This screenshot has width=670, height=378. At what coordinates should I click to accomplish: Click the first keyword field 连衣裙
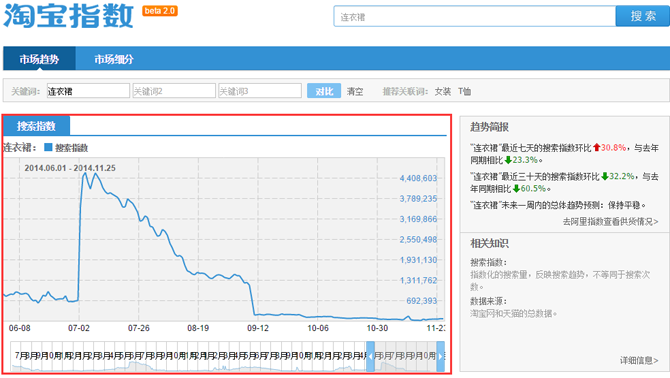click(88, 91)
